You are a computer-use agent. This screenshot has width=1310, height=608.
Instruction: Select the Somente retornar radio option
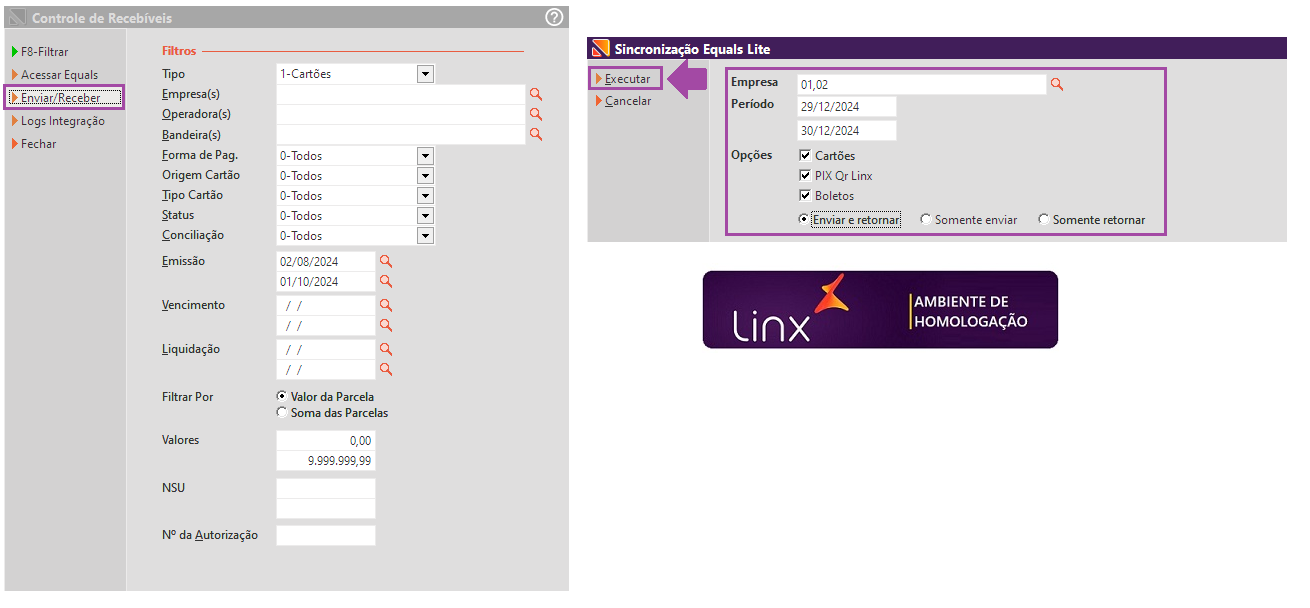tap(1044, 219)
